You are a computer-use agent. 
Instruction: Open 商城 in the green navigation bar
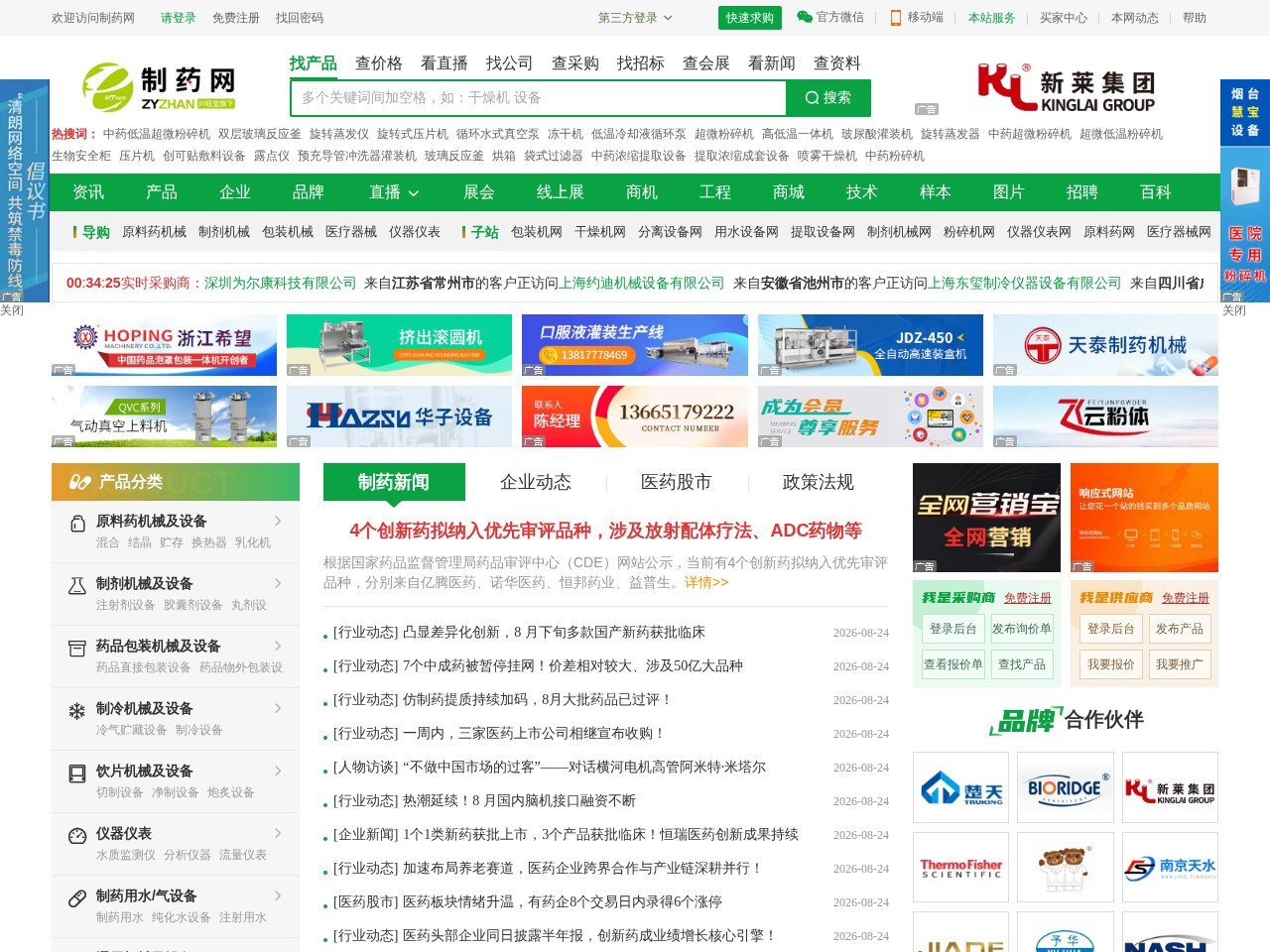[789, 192]
